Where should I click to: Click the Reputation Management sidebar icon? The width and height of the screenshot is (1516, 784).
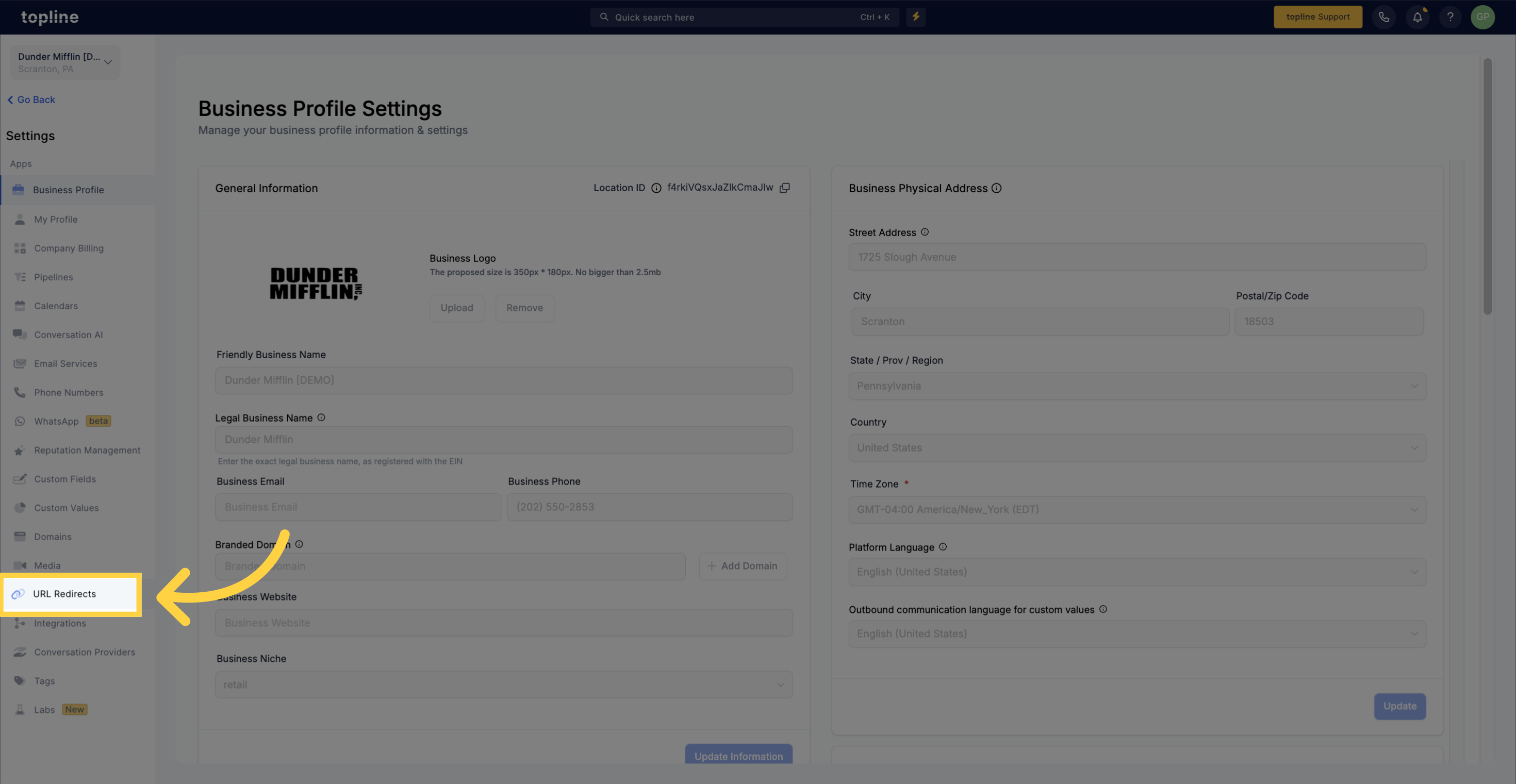(x=19, y=450)
